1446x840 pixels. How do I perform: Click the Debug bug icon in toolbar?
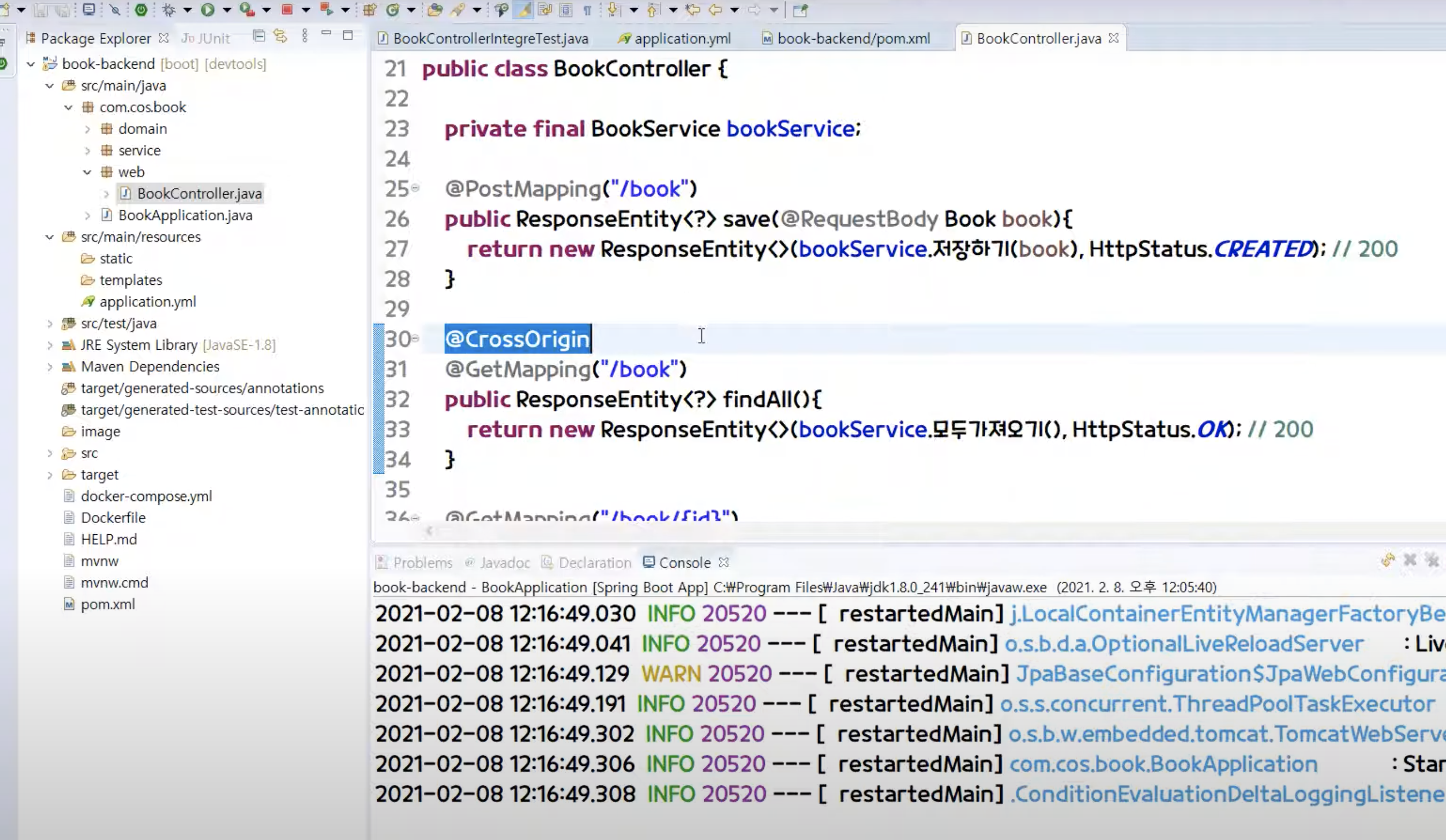(x=169, y=9)
